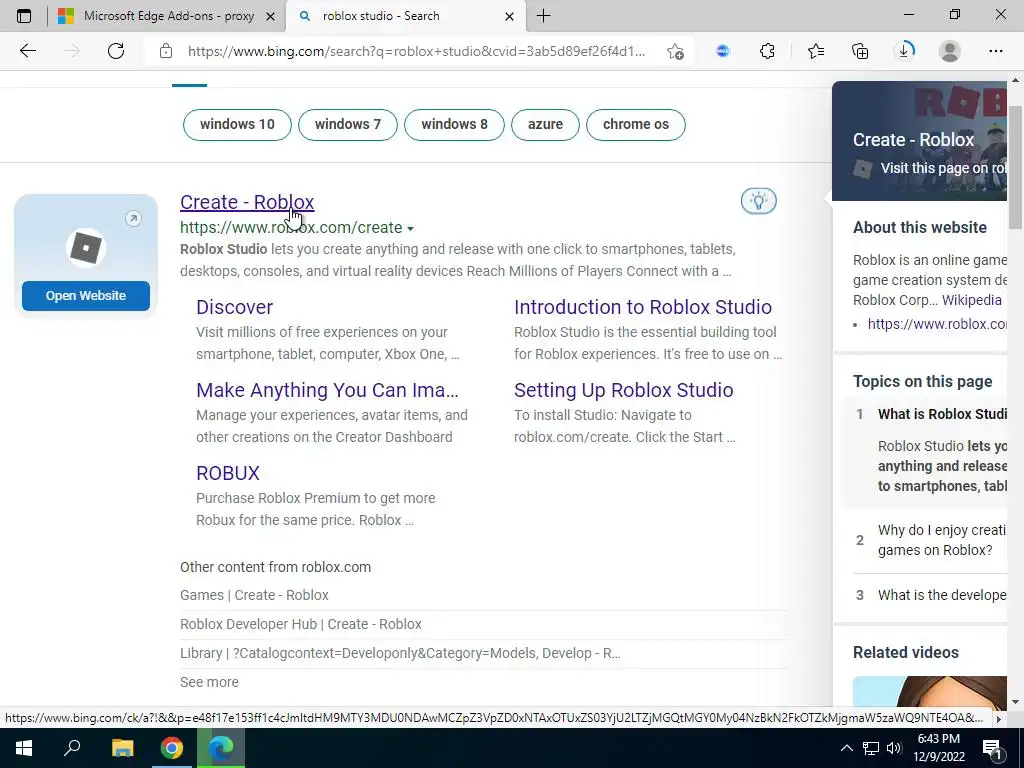Viewport: 1024px width, 768px height.
Task: Refresh the current page
Action: (x=116, y=51)
